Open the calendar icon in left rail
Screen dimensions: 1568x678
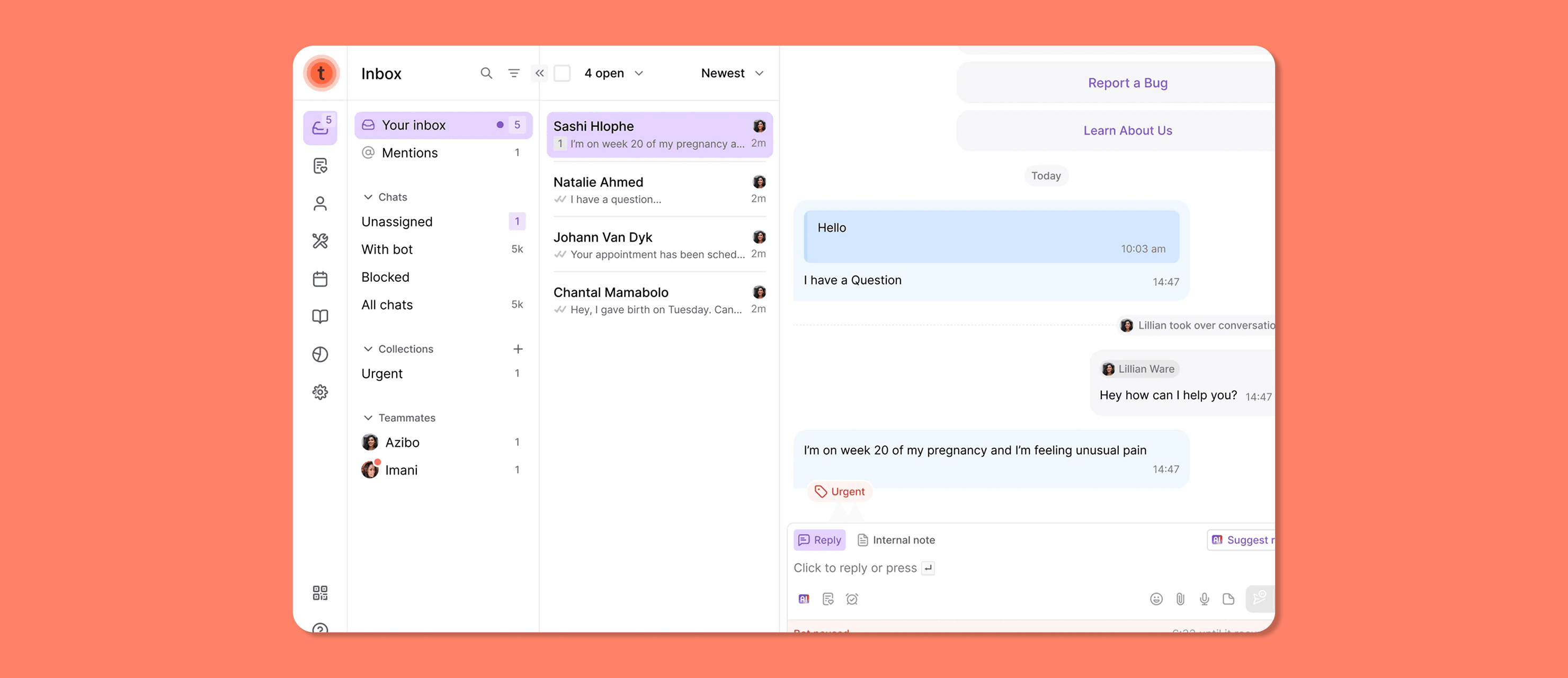pos(320,279)
